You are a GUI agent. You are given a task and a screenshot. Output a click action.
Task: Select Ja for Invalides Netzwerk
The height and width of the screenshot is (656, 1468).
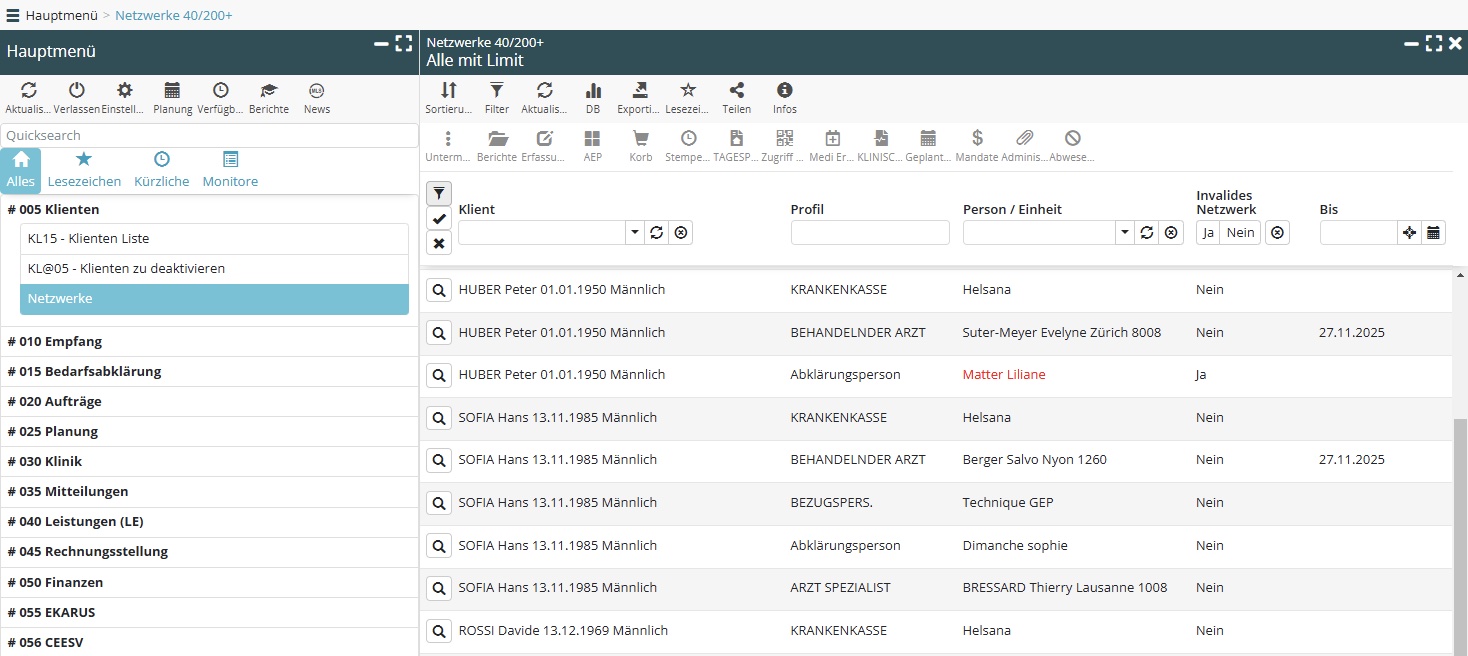1208,233
